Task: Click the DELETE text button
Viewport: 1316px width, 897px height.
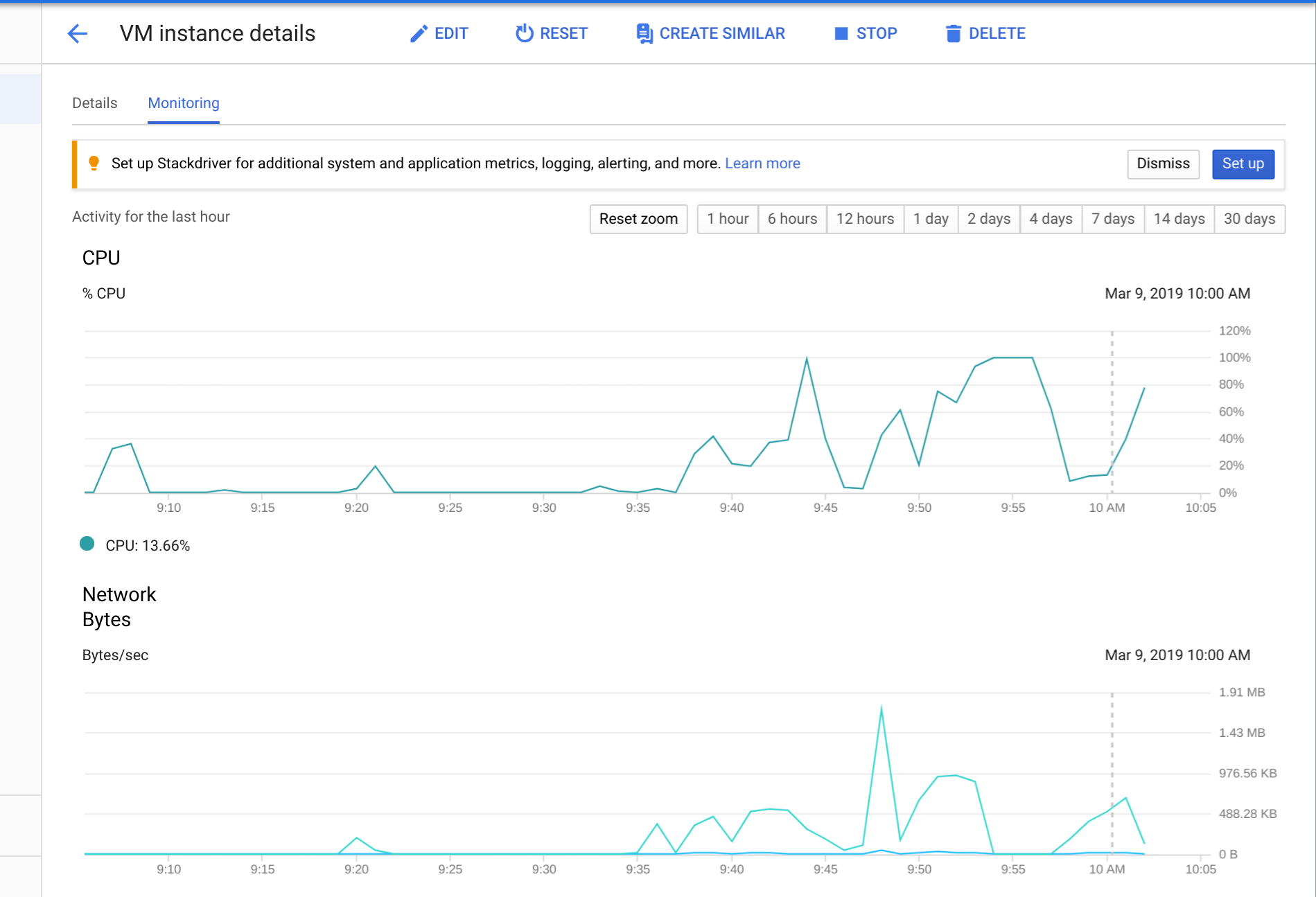Action: point(997,33)
